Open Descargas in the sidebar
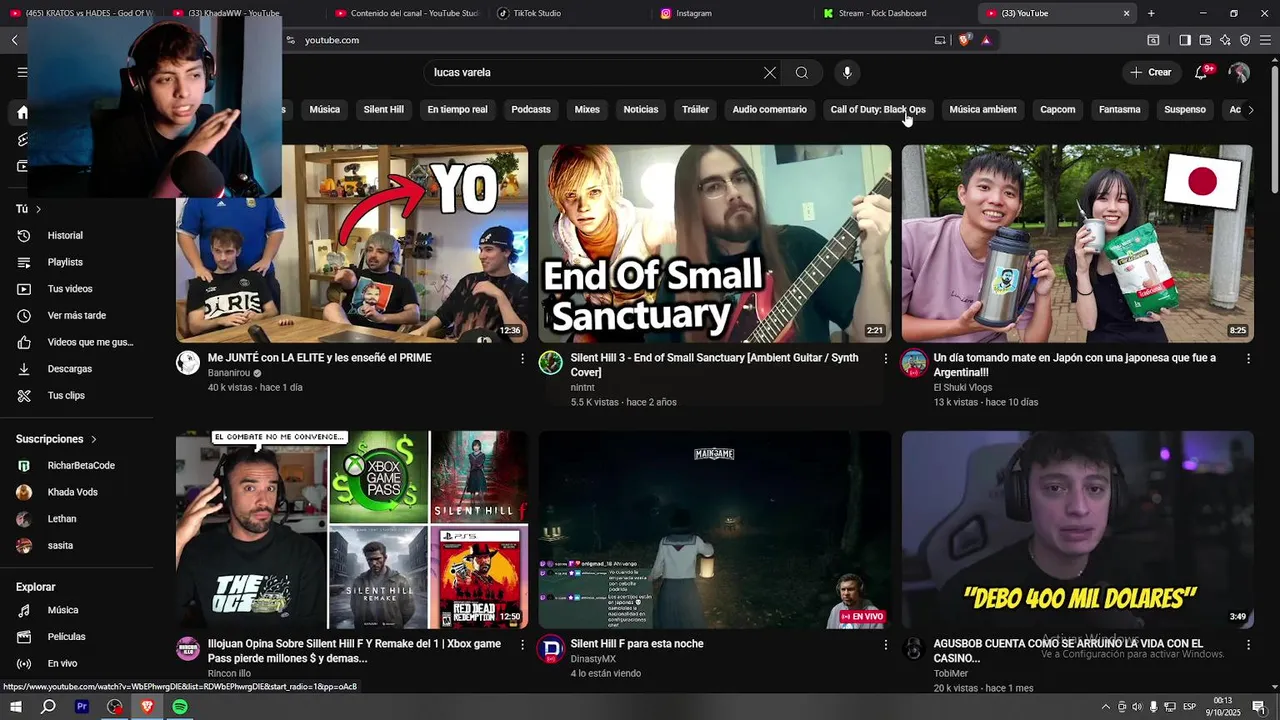Screen dimensions: 1280x720 click(69, 369)
